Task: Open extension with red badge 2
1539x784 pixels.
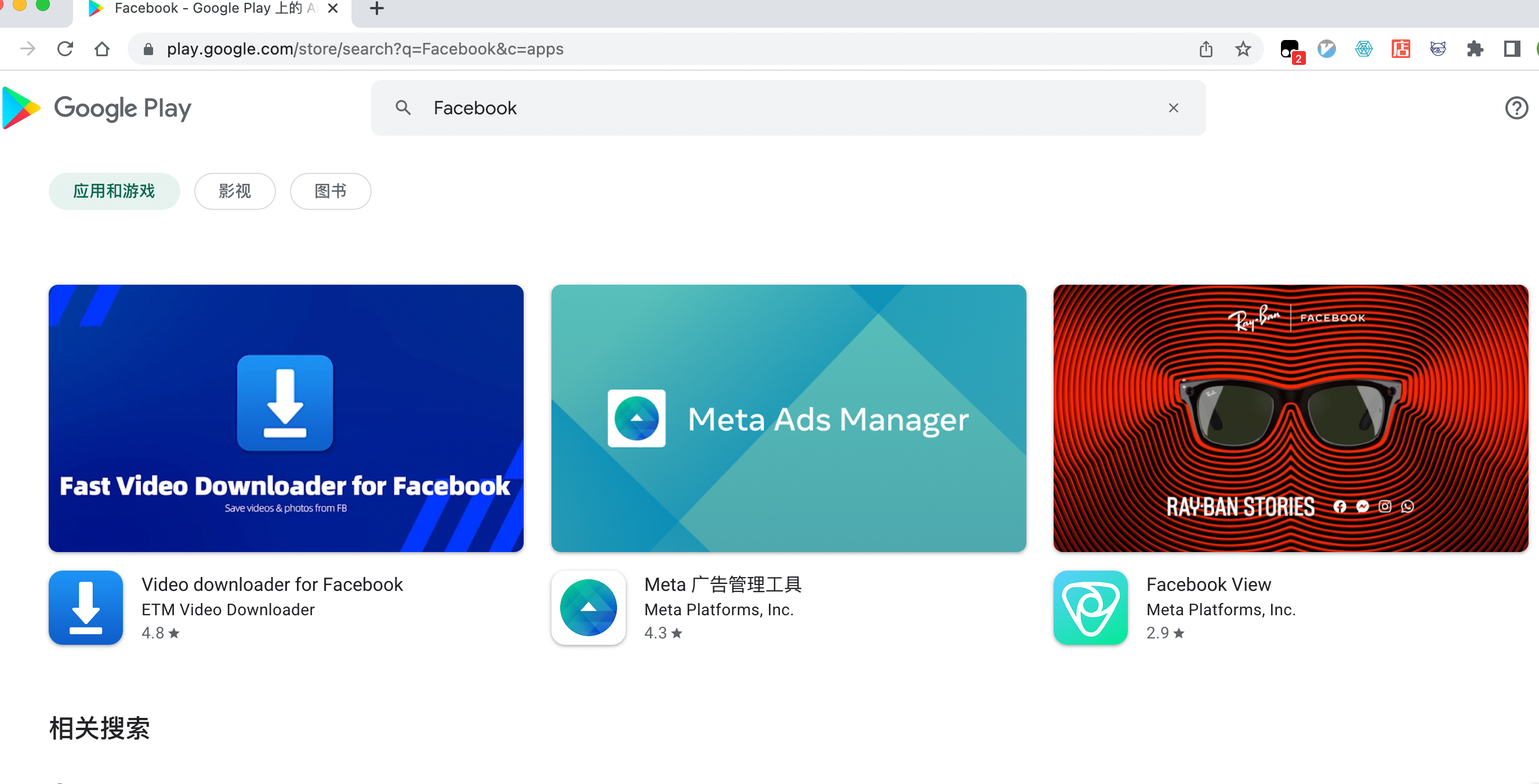Action: tap(1291, 50)
